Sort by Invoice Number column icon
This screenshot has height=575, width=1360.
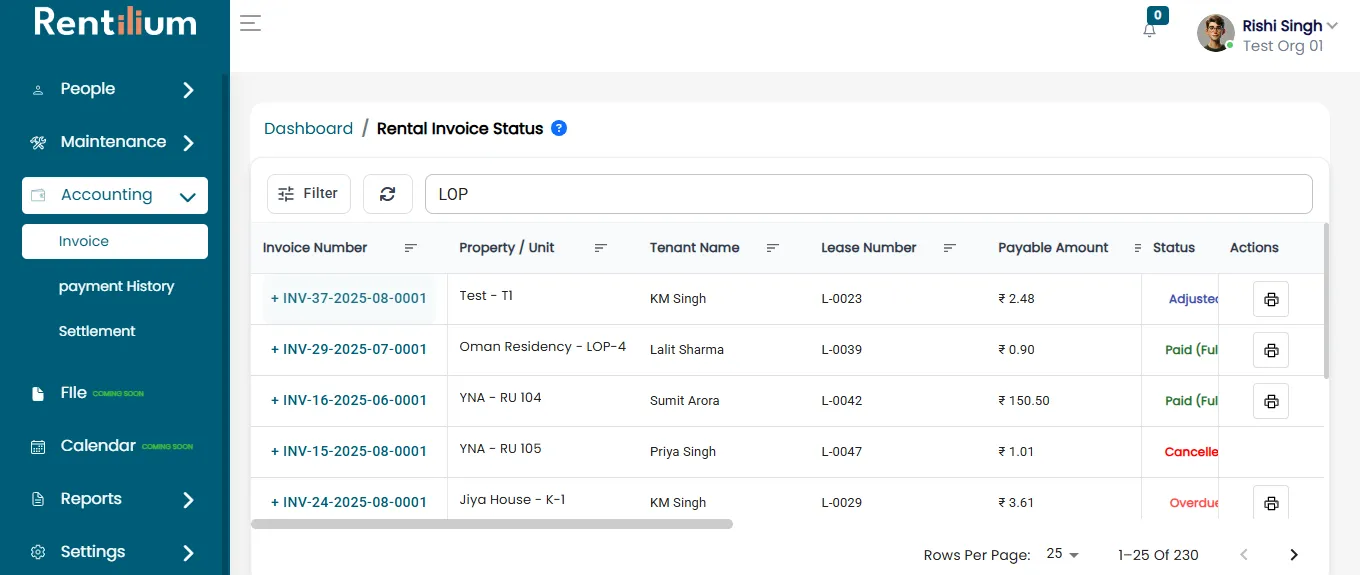[411, 248]
